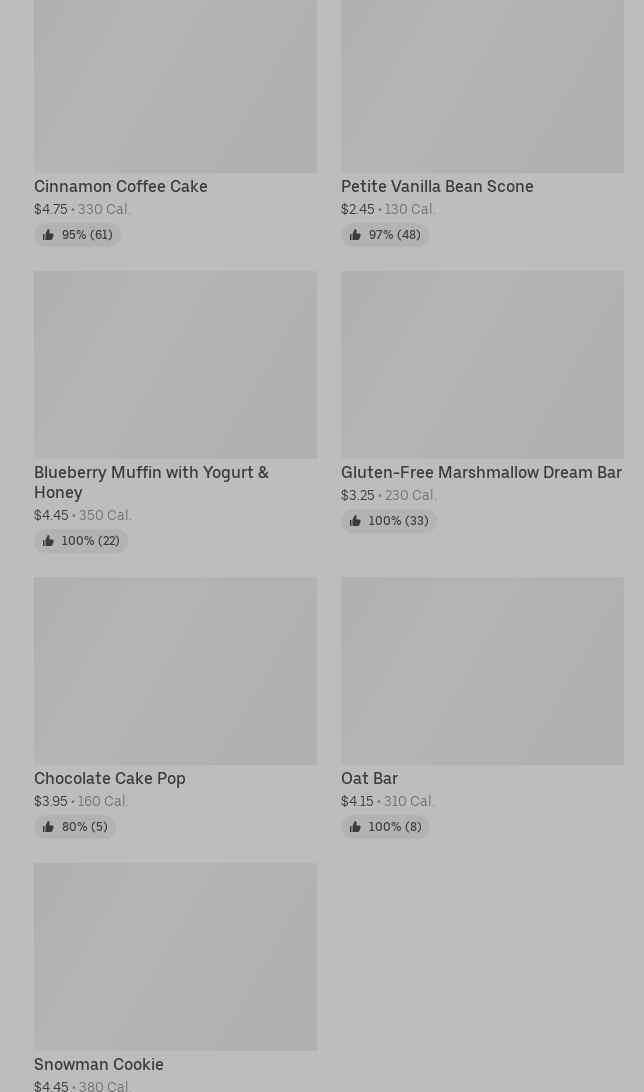This screenshot has width=644, height=1092.
Task: Click thumbs-up icon for Cinnamon Coffee Cake
Action: (48, 235)
